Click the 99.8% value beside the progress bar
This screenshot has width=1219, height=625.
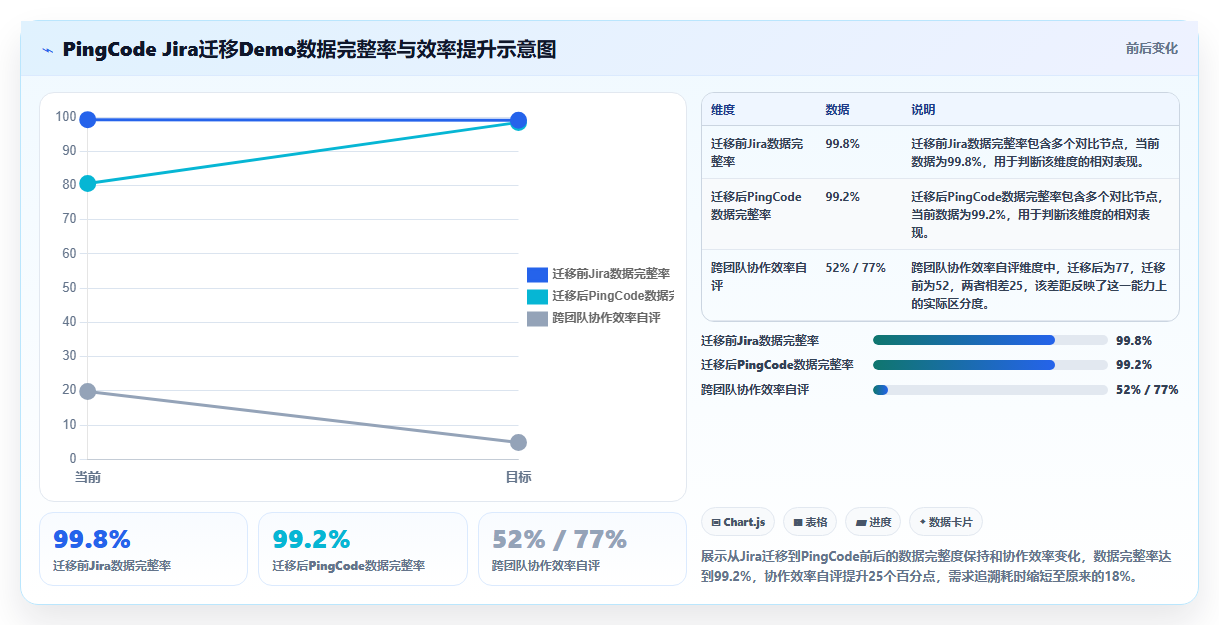tap(1134, 340)
